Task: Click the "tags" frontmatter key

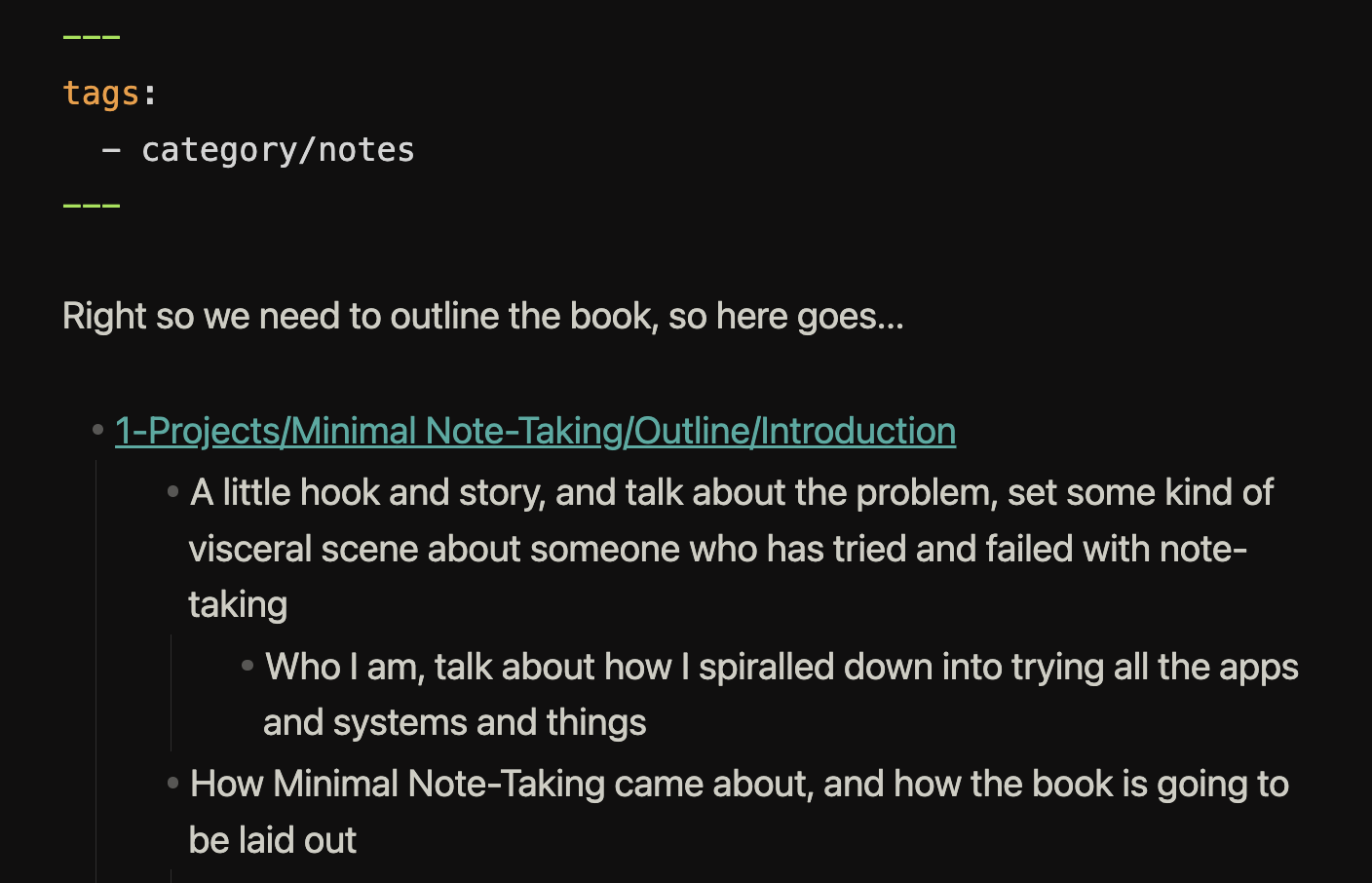Action: click(101, 94)
